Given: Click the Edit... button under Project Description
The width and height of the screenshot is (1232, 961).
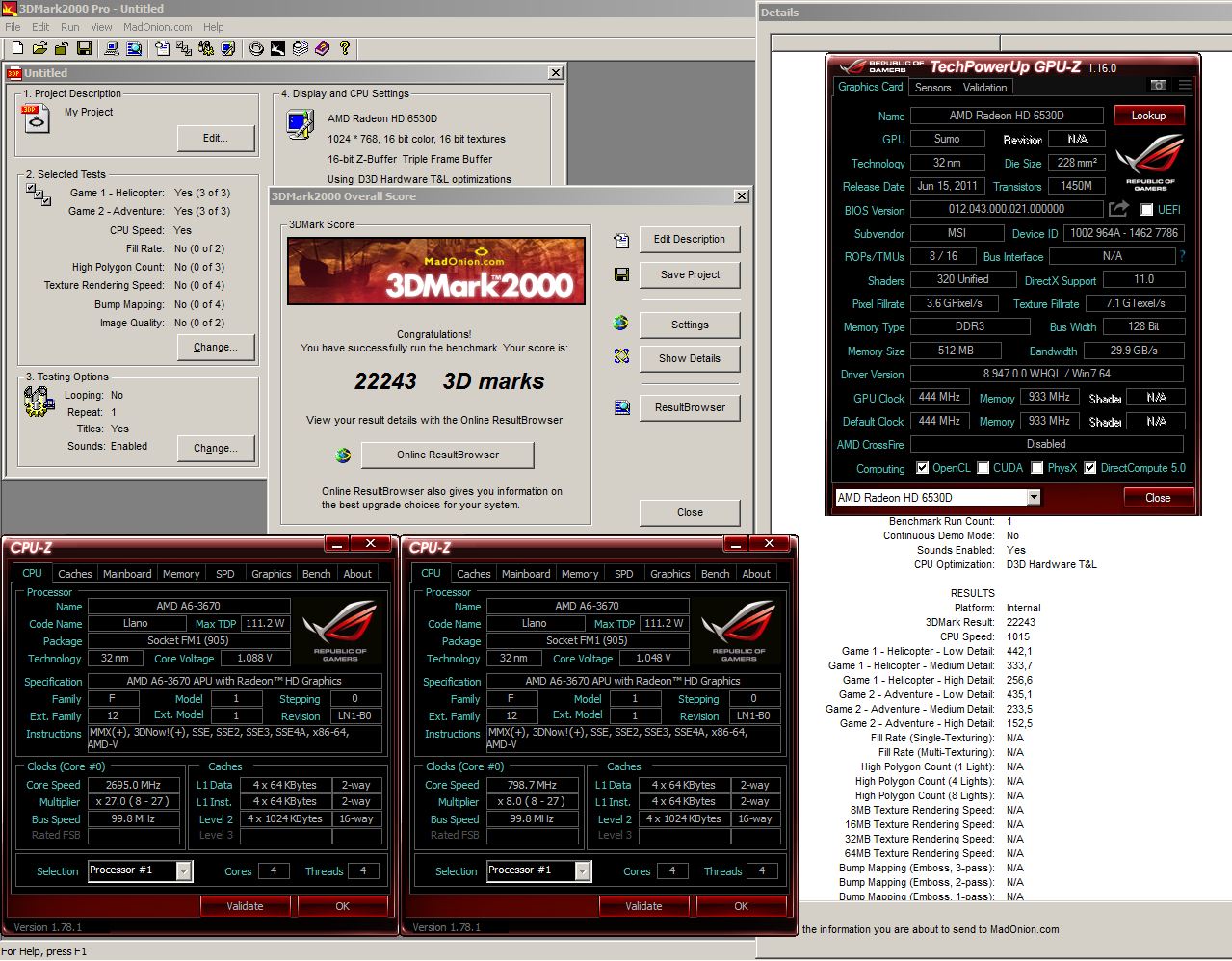Looking at the screenshot, I should 216,138.
